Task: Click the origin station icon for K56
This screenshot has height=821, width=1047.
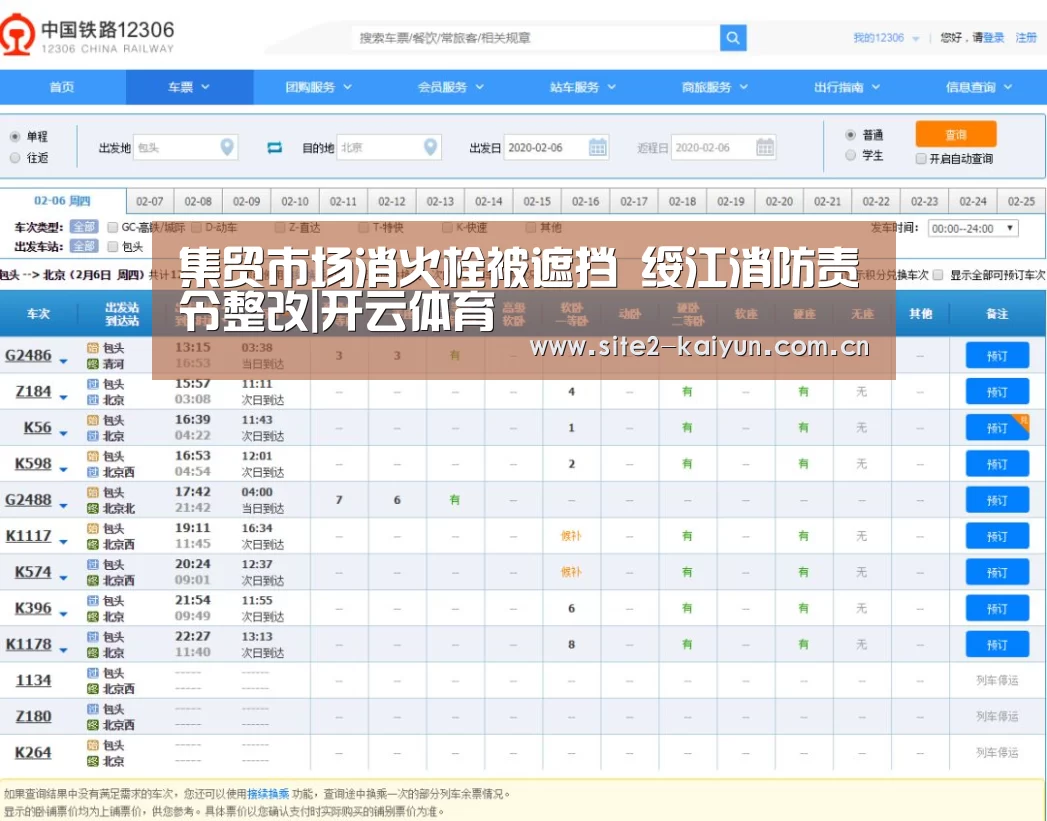Action: click(x=93, y=420)
